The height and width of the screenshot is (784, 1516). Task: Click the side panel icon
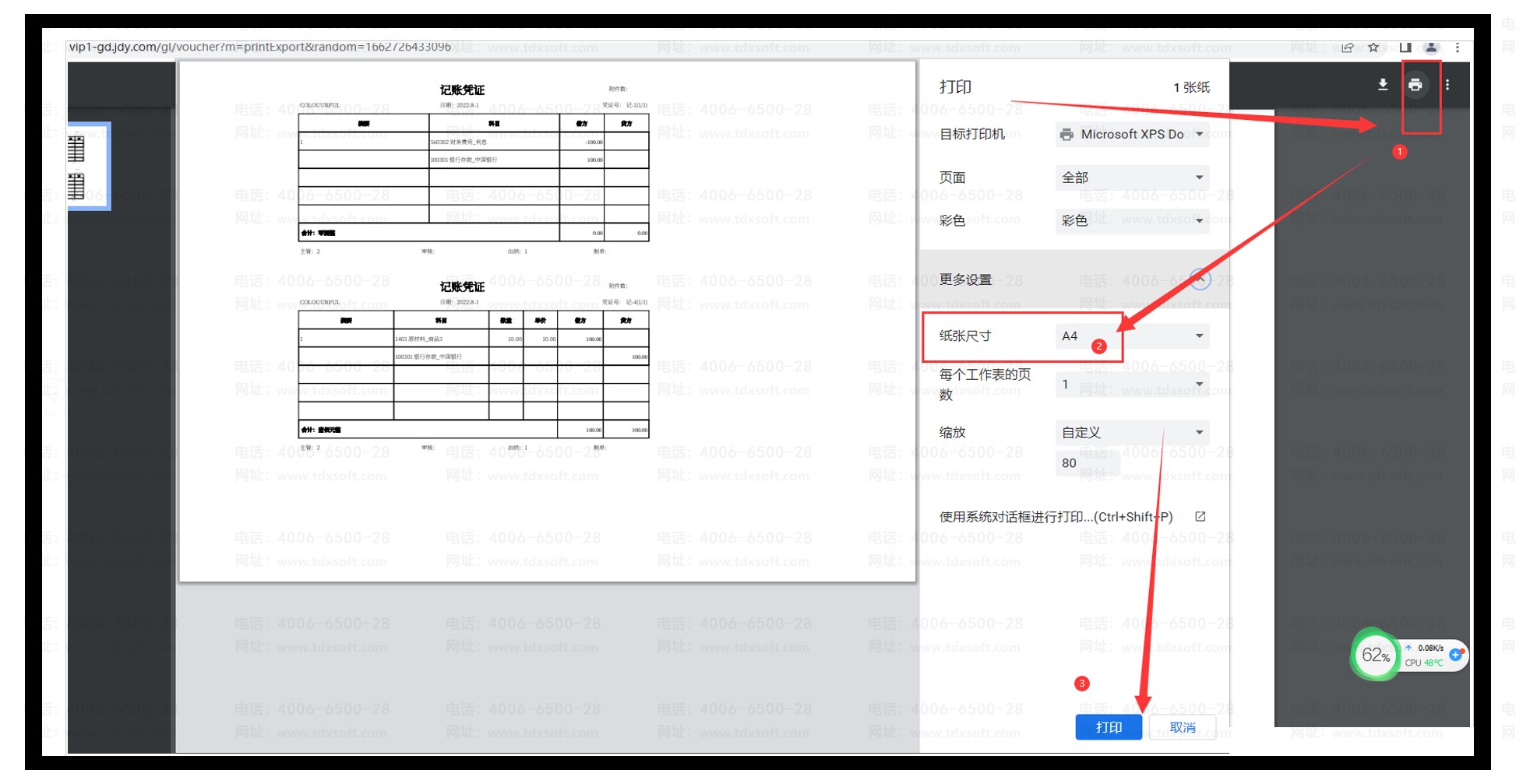tap(1405, 47)
